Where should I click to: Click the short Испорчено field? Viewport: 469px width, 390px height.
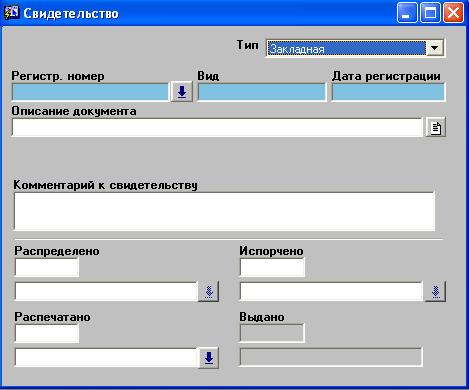pyautogui.click(x=272, y=267)
